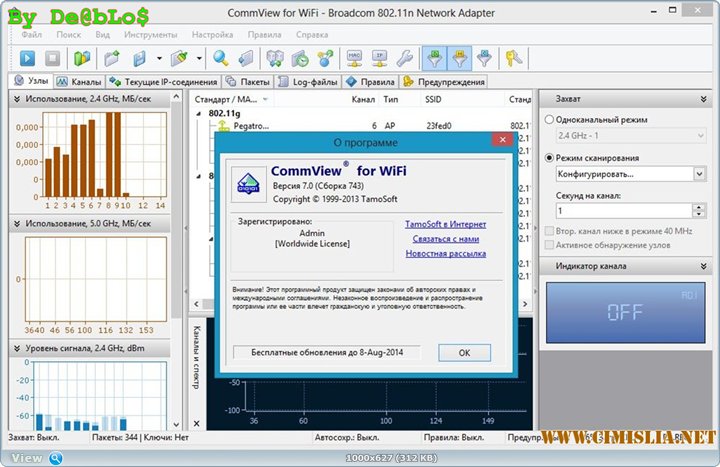720x467 pixels.
Task: Click the OFF channel indicator display
Action: [625, 313]
